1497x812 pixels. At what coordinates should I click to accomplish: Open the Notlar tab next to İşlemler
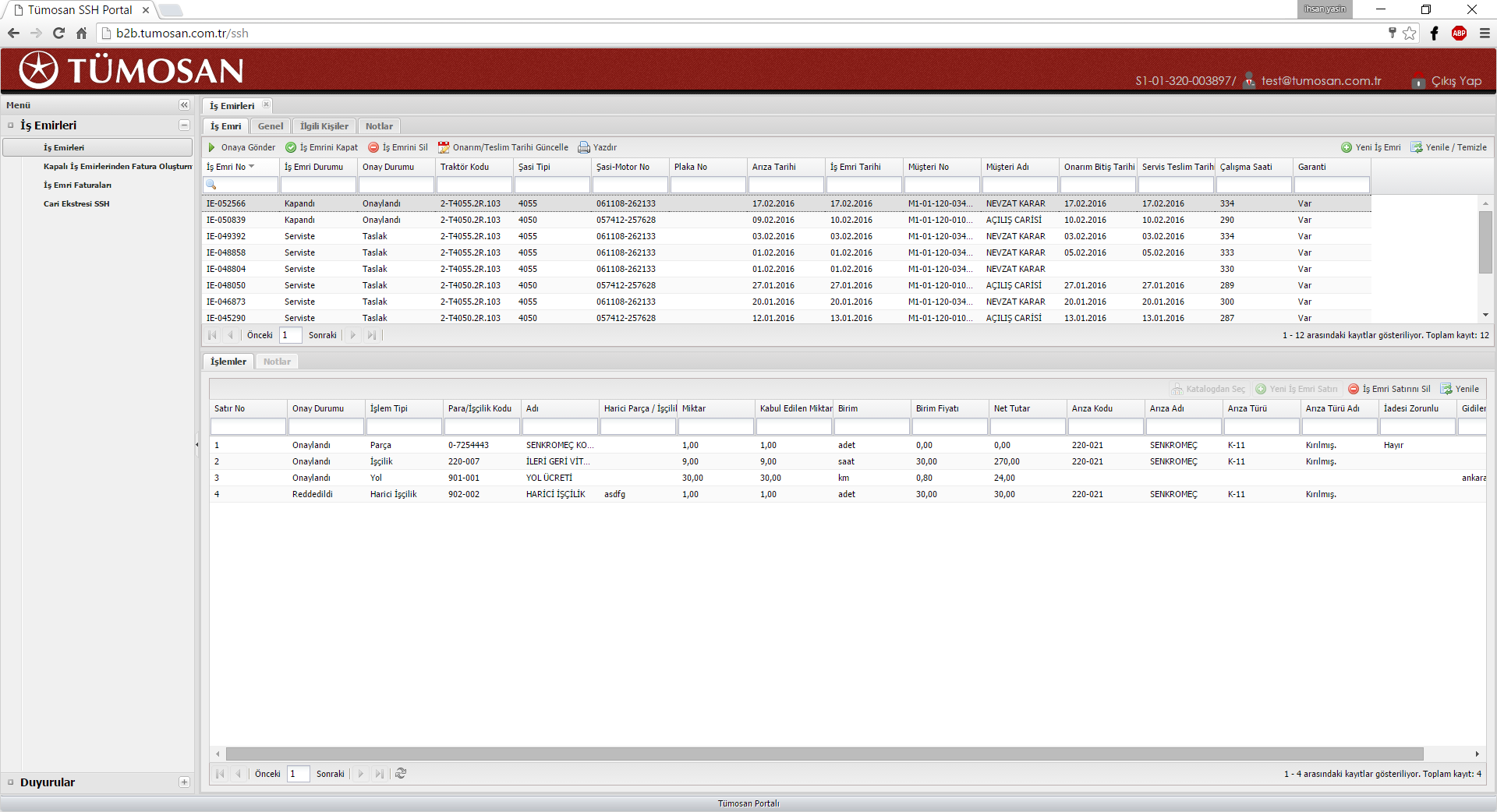[x=277, y=362]
